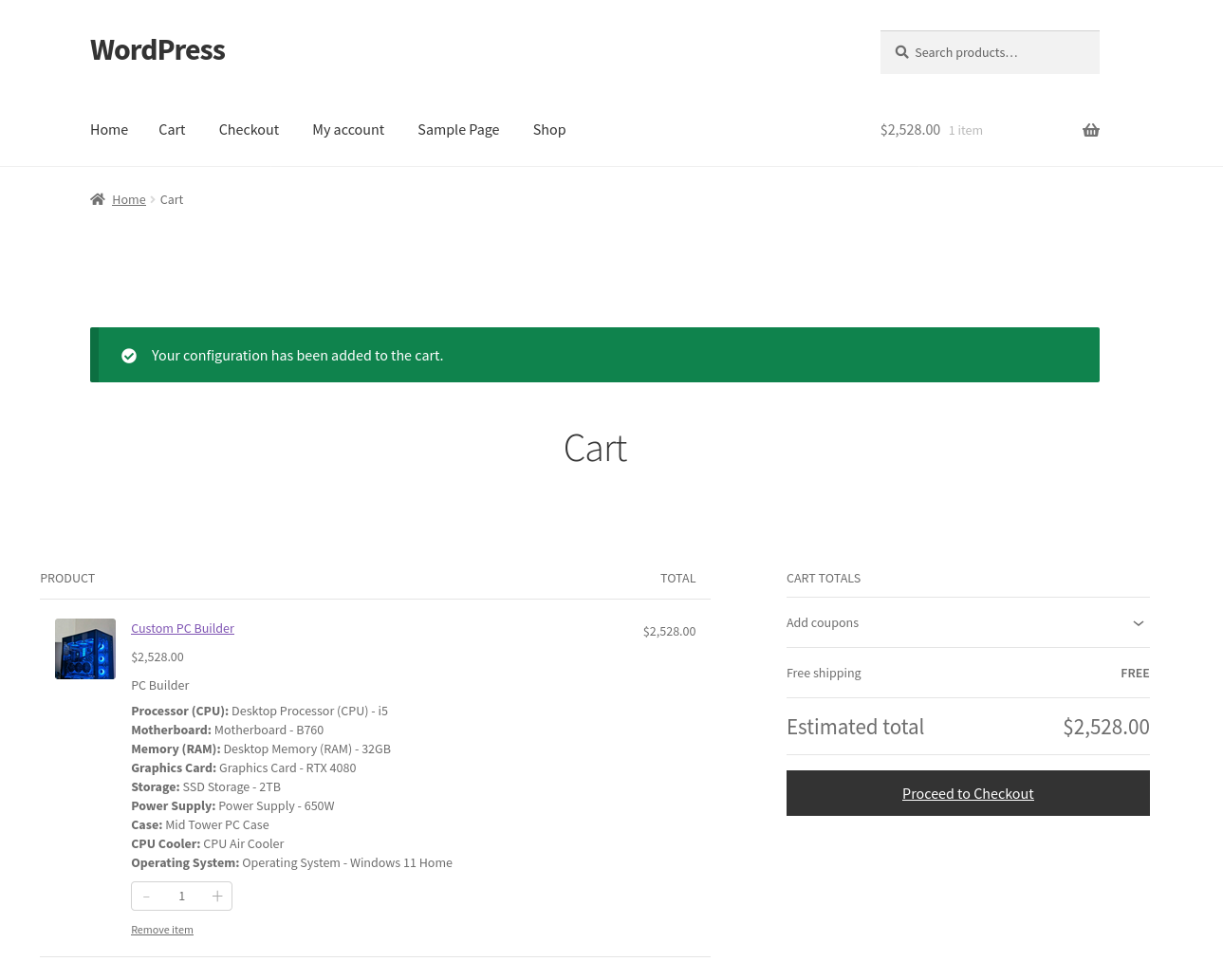Image resolution: width=1223 pixels, height=980 pixels.
Task: Select the Sample Page menu item
Action: (x=458, y=130)
